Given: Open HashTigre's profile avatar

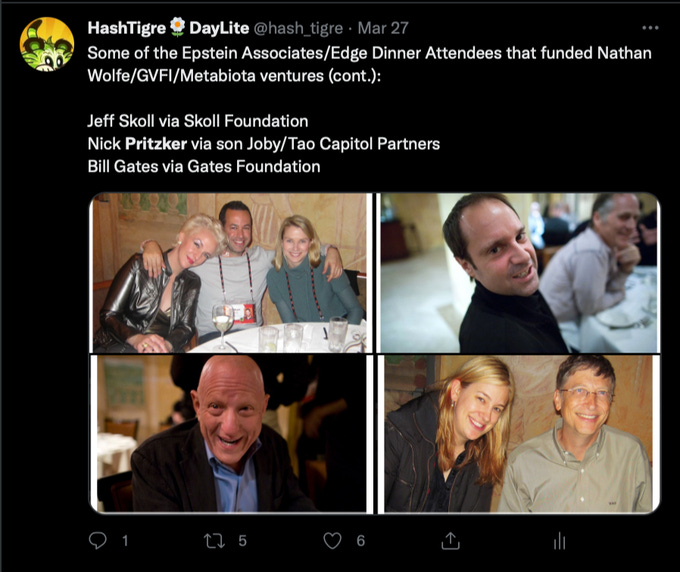Looking at the screenshot, I should click(x=47, y=44).
